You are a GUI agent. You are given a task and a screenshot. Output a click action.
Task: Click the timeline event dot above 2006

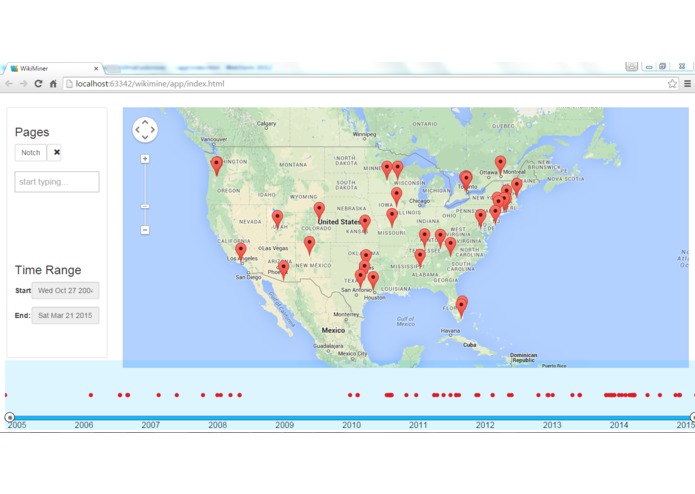click(91, 395)
